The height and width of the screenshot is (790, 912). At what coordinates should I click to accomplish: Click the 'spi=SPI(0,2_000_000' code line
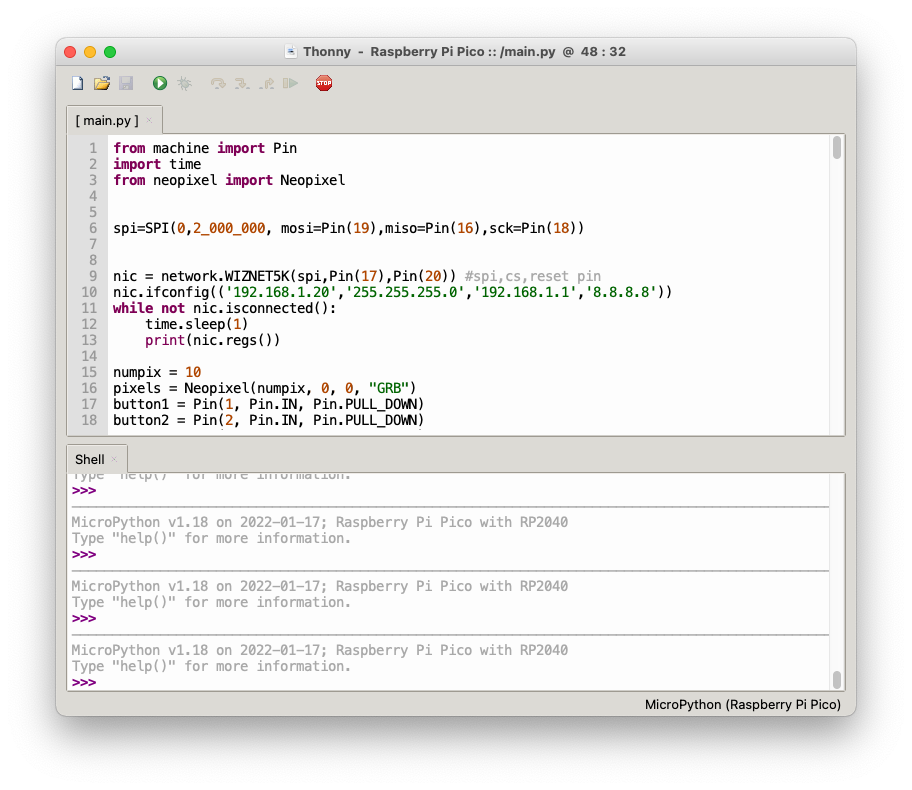[348, 228]
